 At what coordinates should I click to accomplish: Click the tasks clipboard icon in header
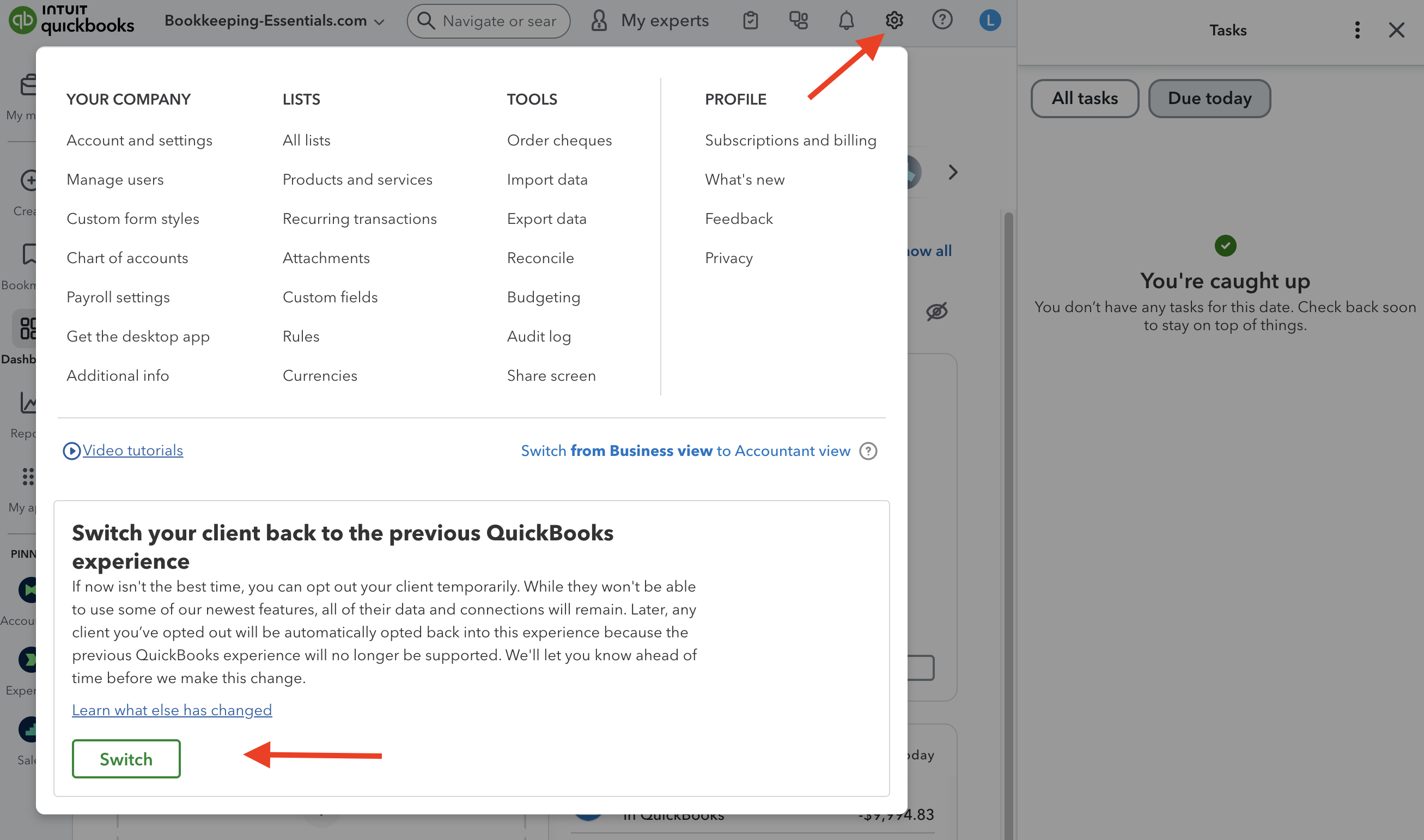click(751, 20)
